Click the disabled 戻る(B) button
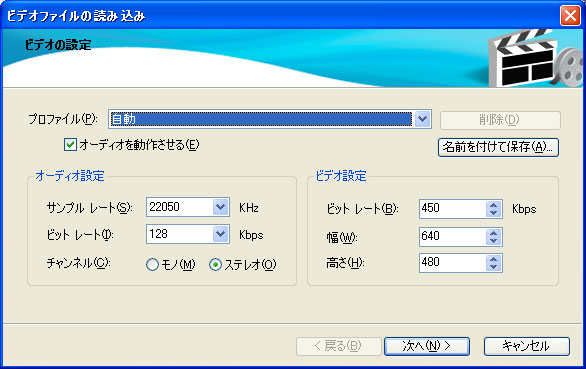This screenshot has width=586, height=369. [339, 346]
